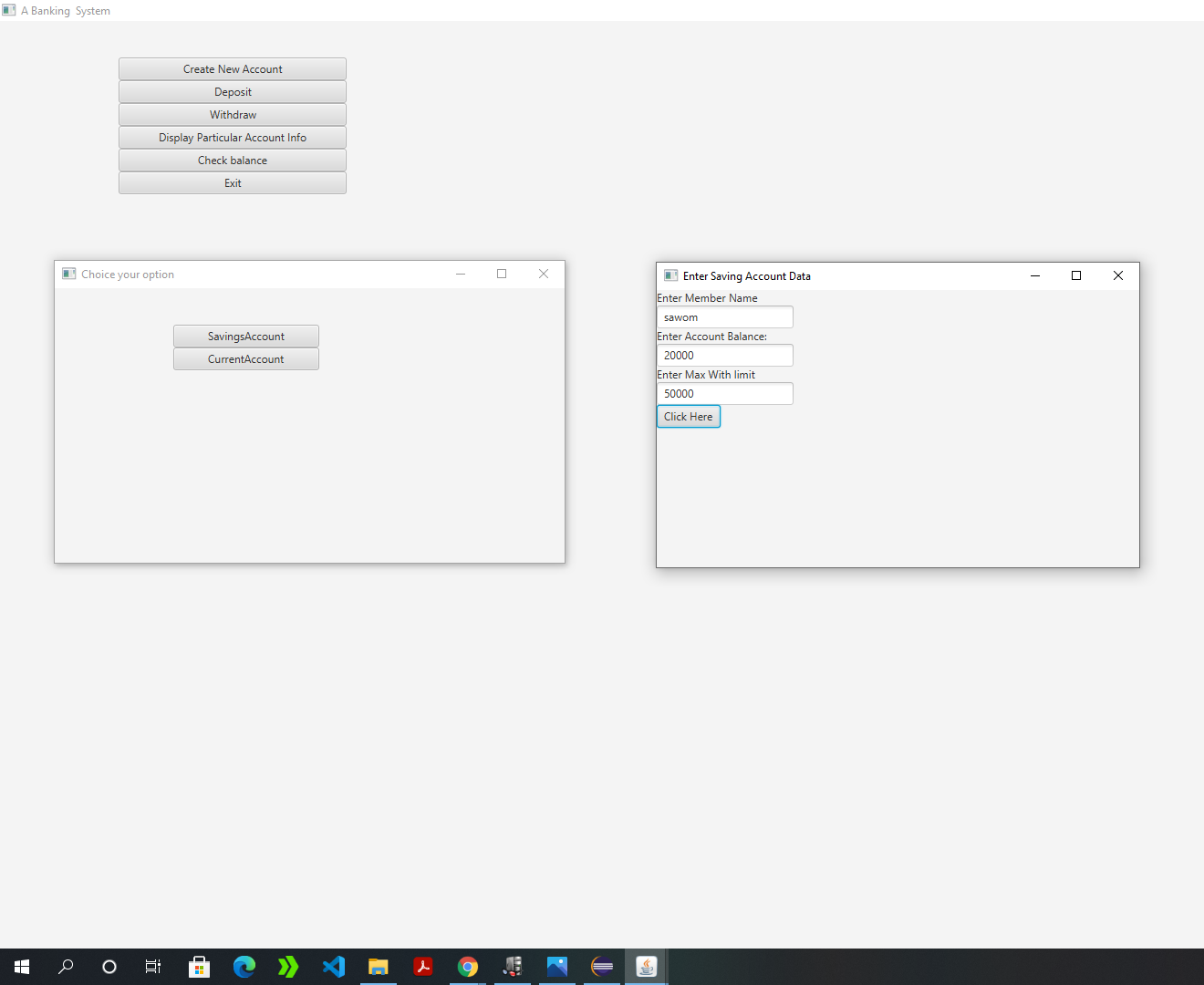Open Visual Studio Code from the taskbar
This screenshot has width=1204, height=985.
click(x=334, y=967)
